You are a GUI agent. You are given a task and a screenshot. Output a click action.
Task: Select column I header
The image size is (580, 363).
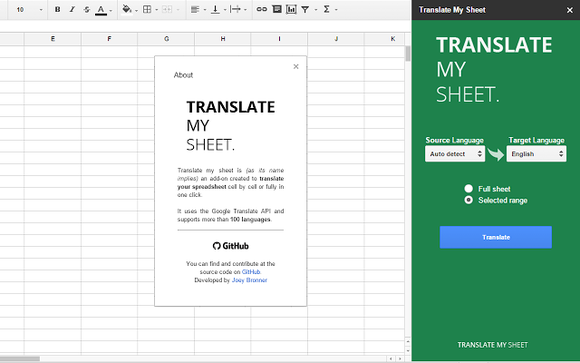(279, 39)
